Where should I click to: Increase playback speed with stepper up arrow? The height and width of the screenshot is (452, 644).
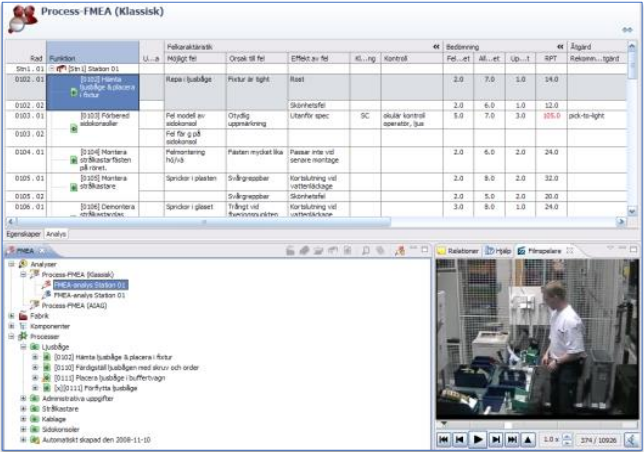tap(567, 435)
